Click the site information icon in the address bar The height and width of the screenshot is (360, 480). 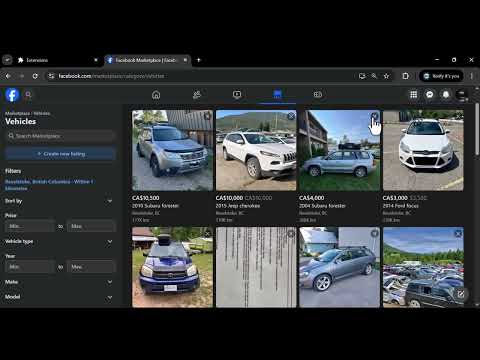[51, 76]
